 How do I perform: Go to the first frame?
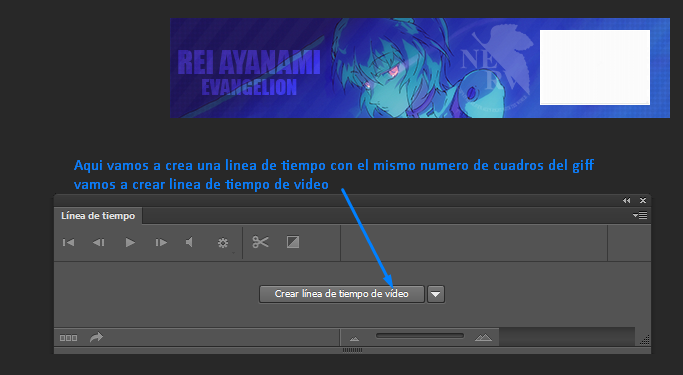68,243
